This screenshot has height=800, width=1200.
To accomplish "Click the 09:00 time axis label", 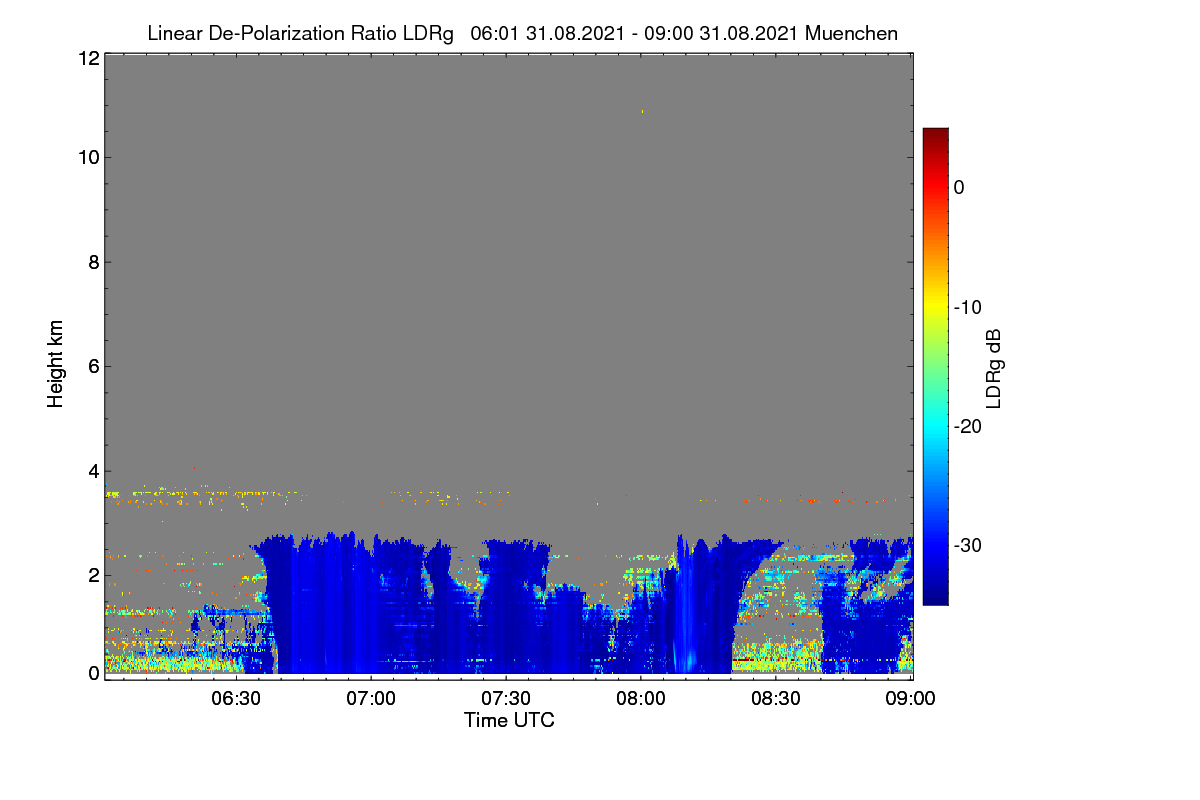I will [911, 698].
